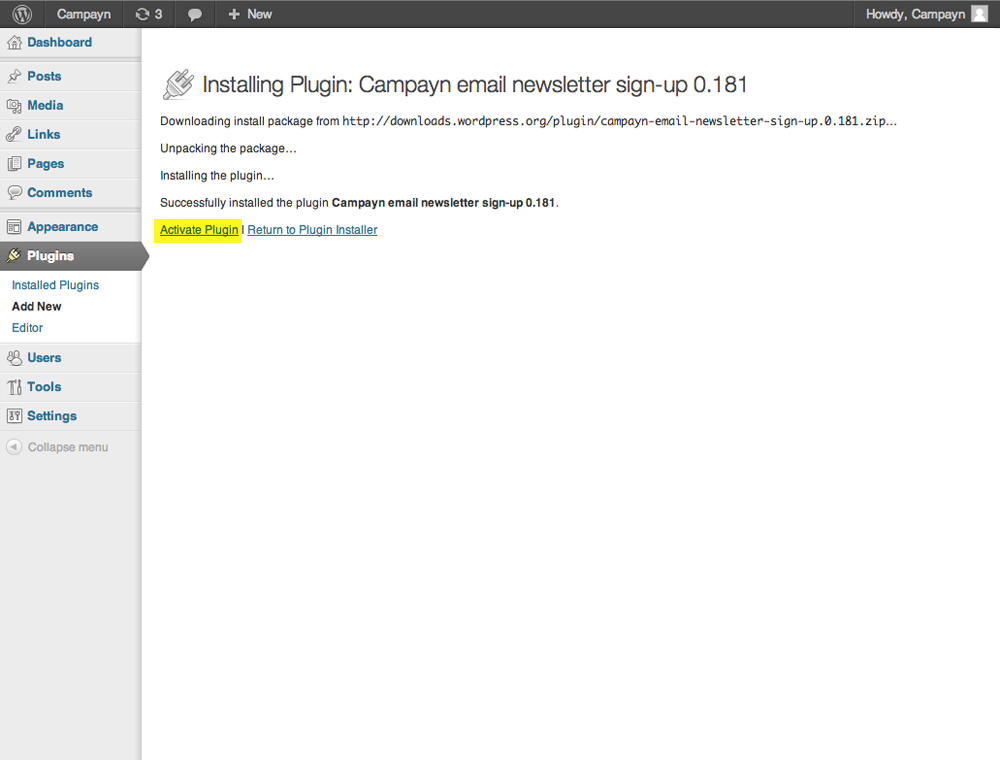This screenshot has width=1000, height=760.
Task: Click the Appearance icon in sidebar
Action: click(x=14, y=227)
